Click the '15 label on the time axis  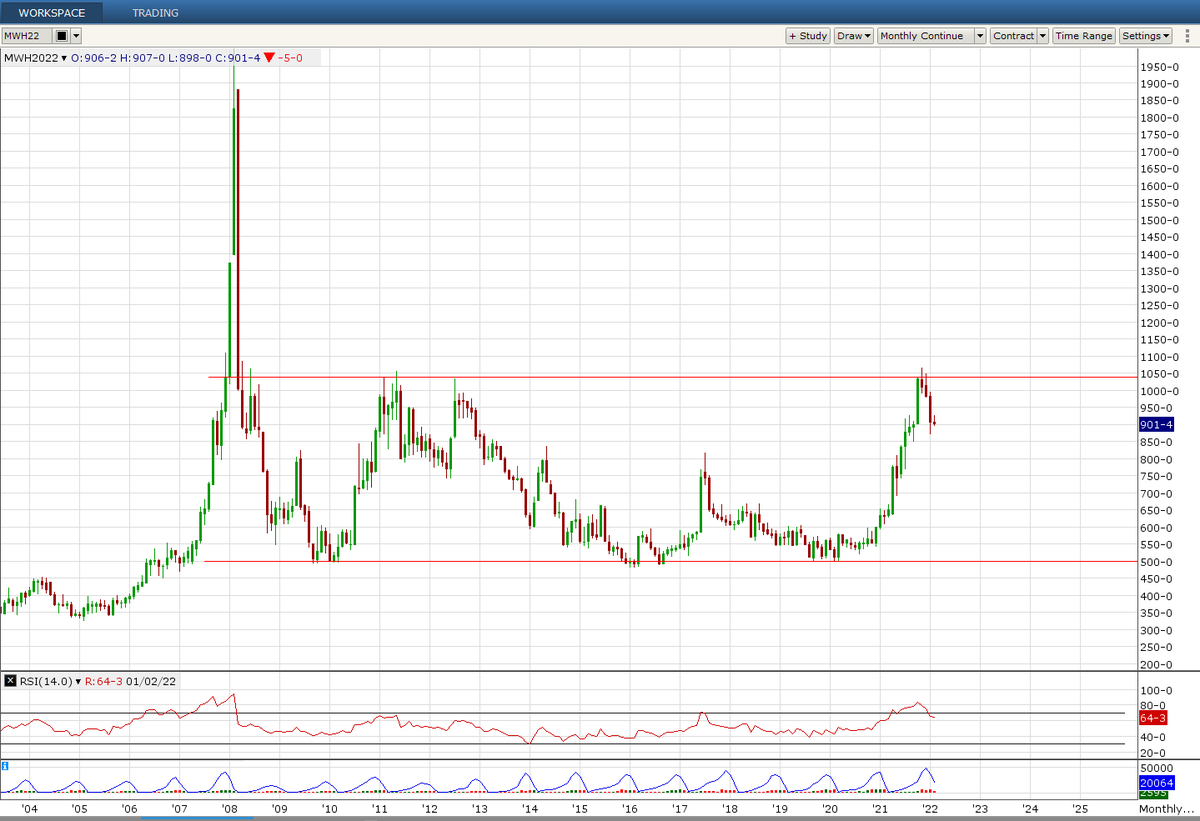(x=579, y=808)
